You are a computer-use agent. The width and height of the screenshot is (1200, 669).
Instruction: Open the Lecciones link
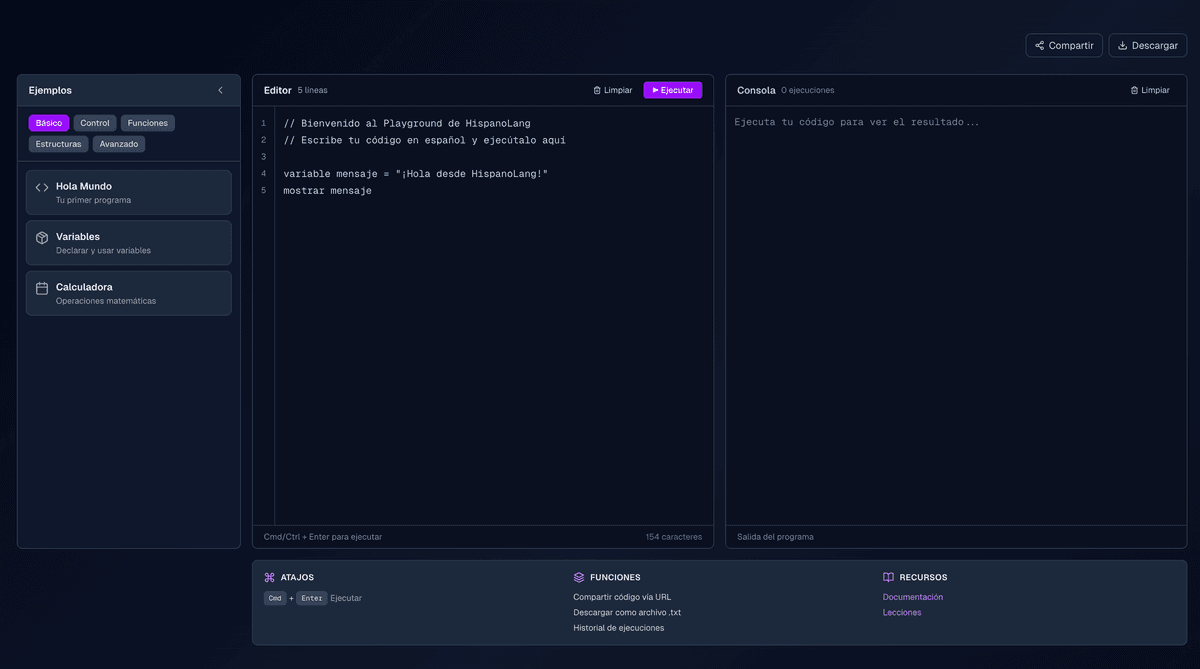pos(902,611)
